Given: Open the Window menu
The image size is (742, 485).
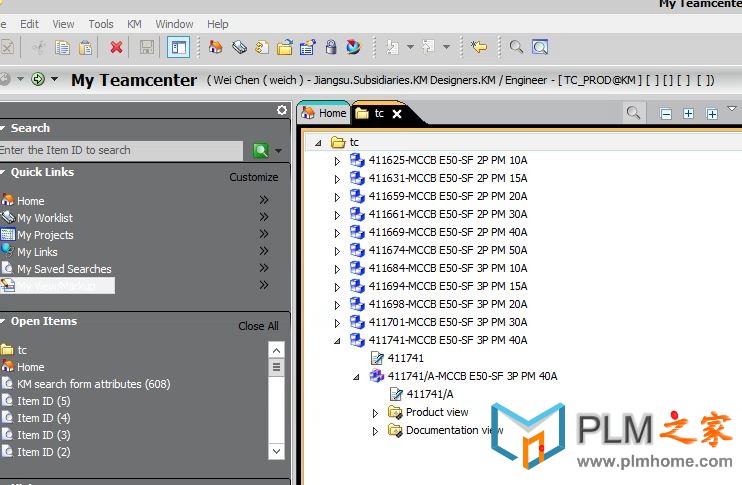Looking at the screenshot, I should [x=174, y=24].
